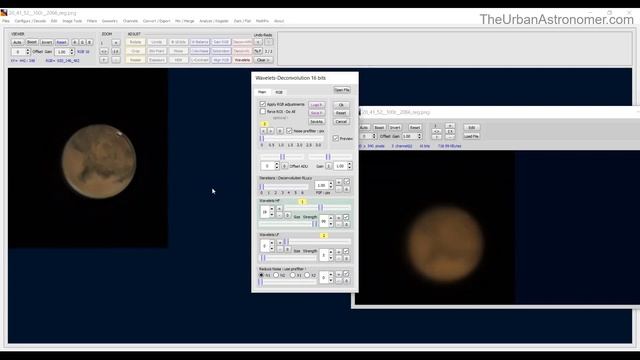Click the Gain RGB tool button

[221, 42]
